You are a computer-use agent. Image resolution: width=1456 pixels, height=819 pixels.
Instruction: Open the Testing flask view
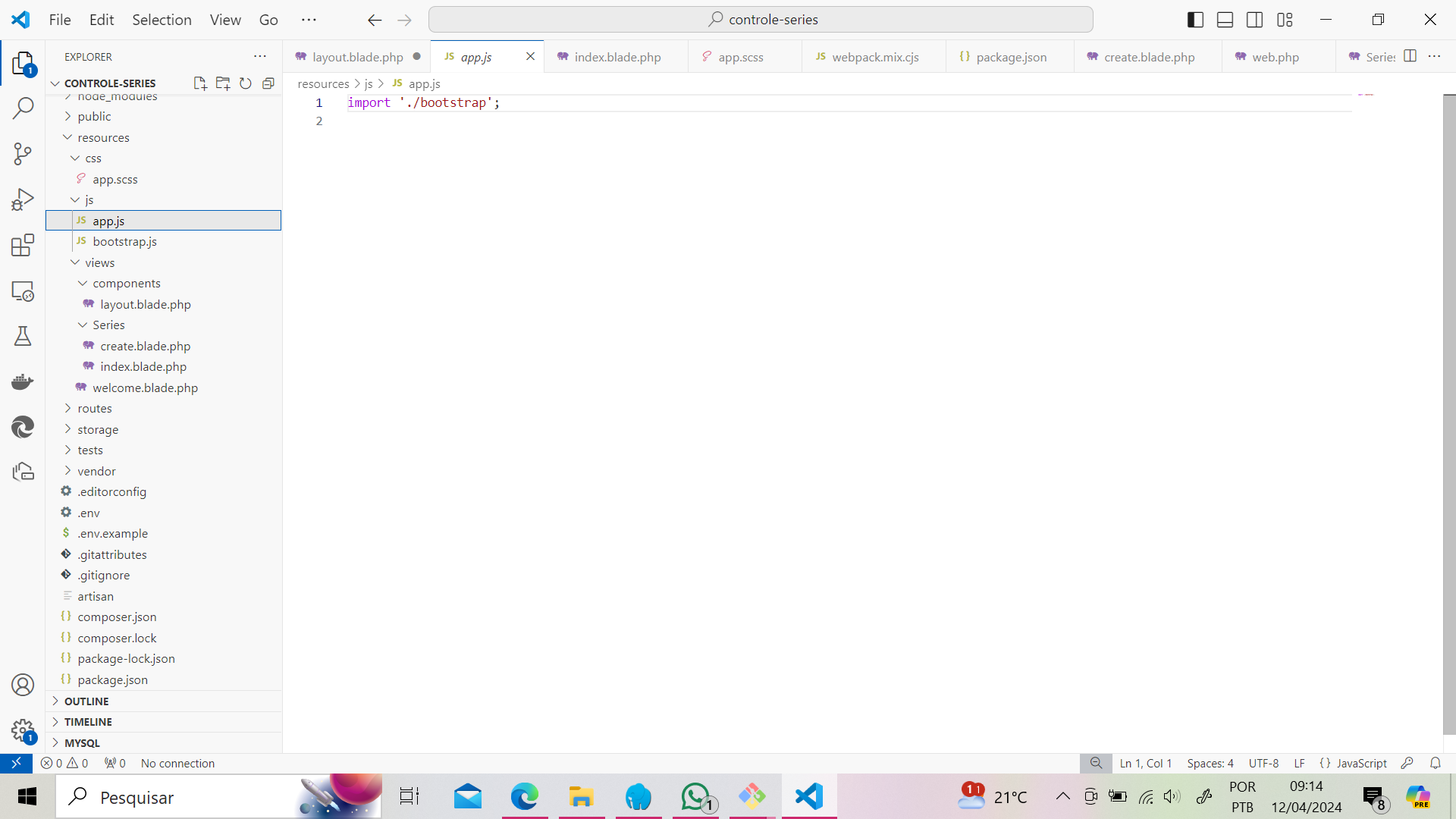pos(23,336)
